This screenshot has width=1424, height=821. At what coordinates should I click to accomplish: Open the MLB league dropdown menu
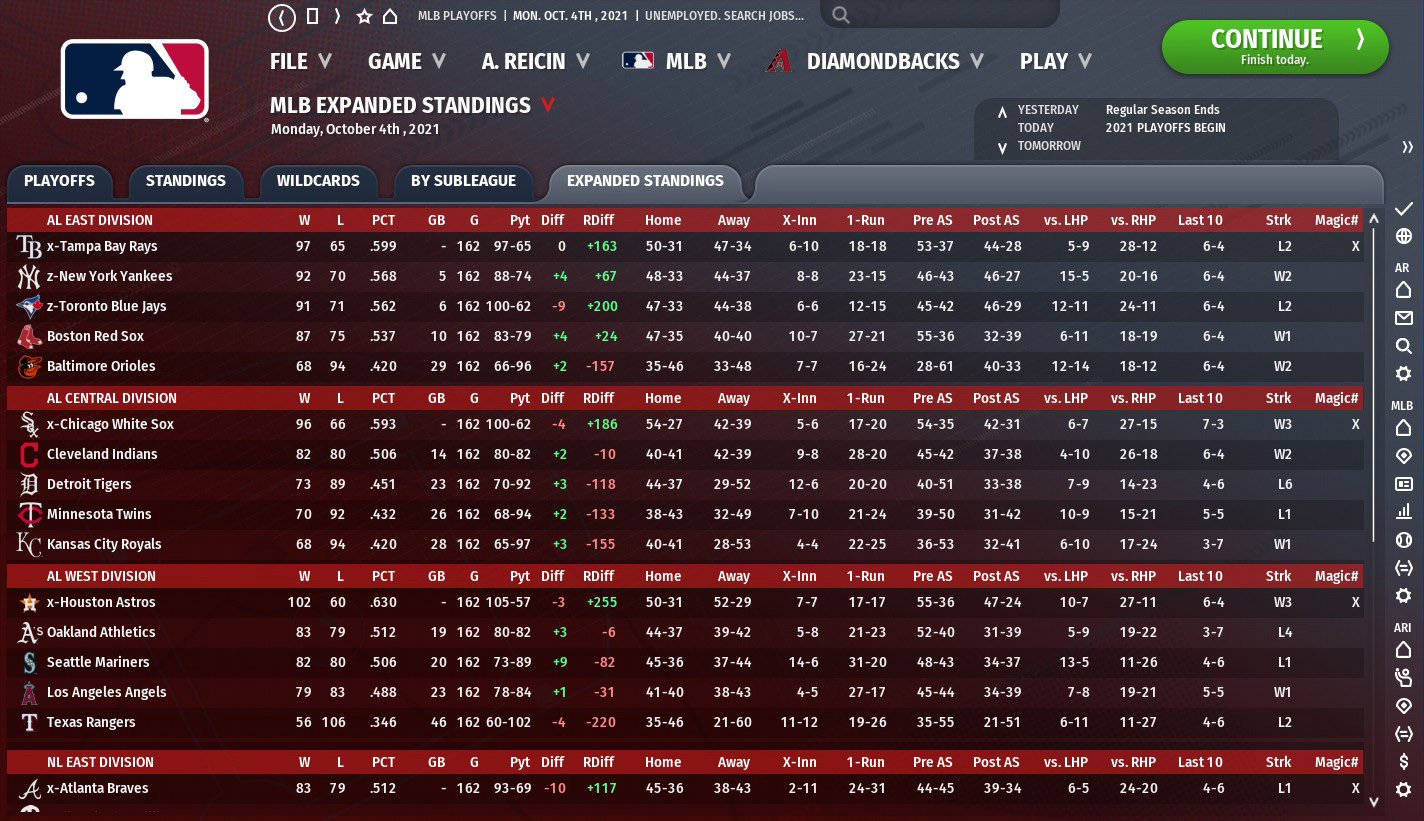[x=677, y=61]
